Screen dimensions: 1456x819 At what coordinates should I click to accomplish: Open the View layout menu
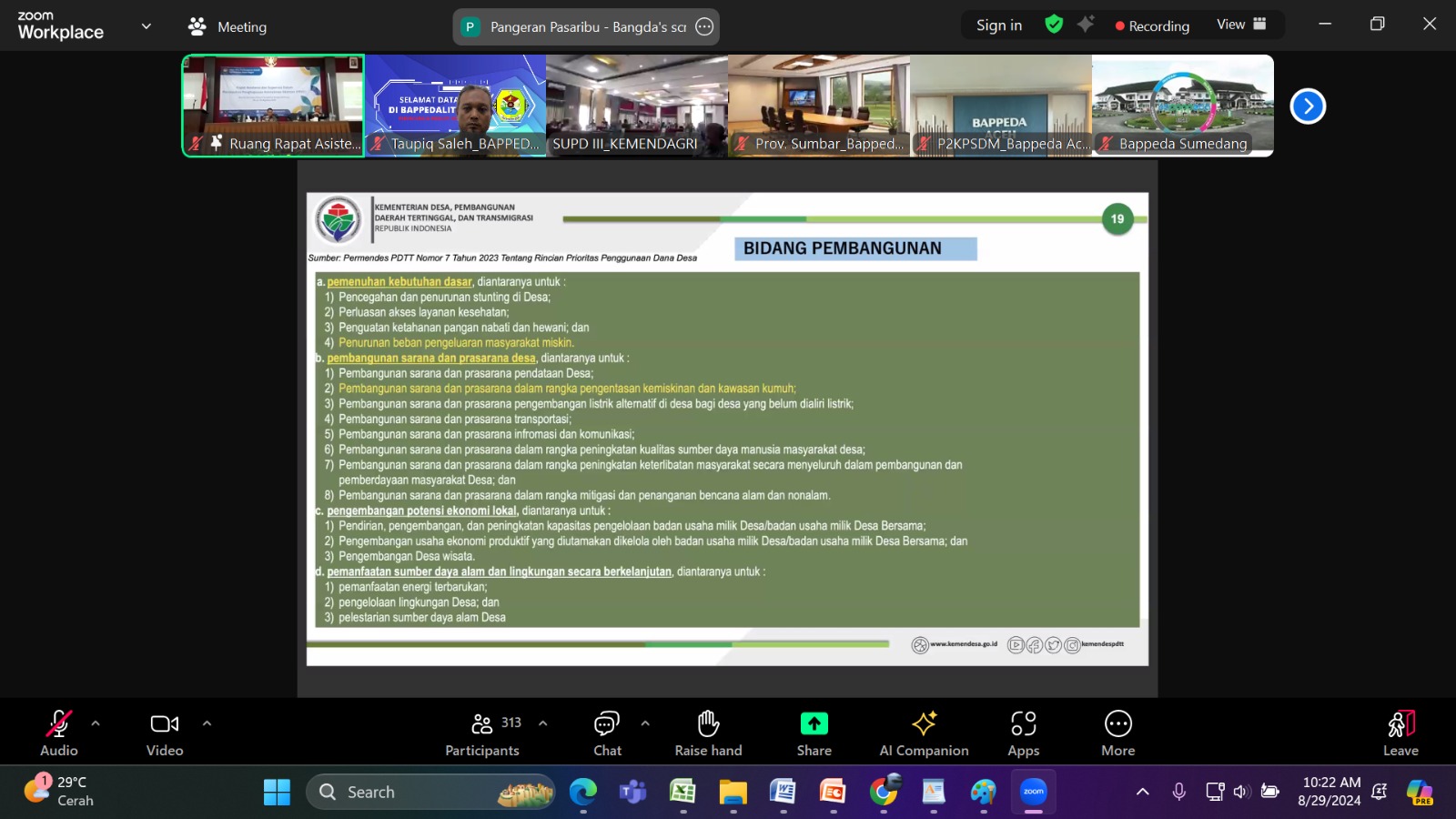[x=1241, y=25]
